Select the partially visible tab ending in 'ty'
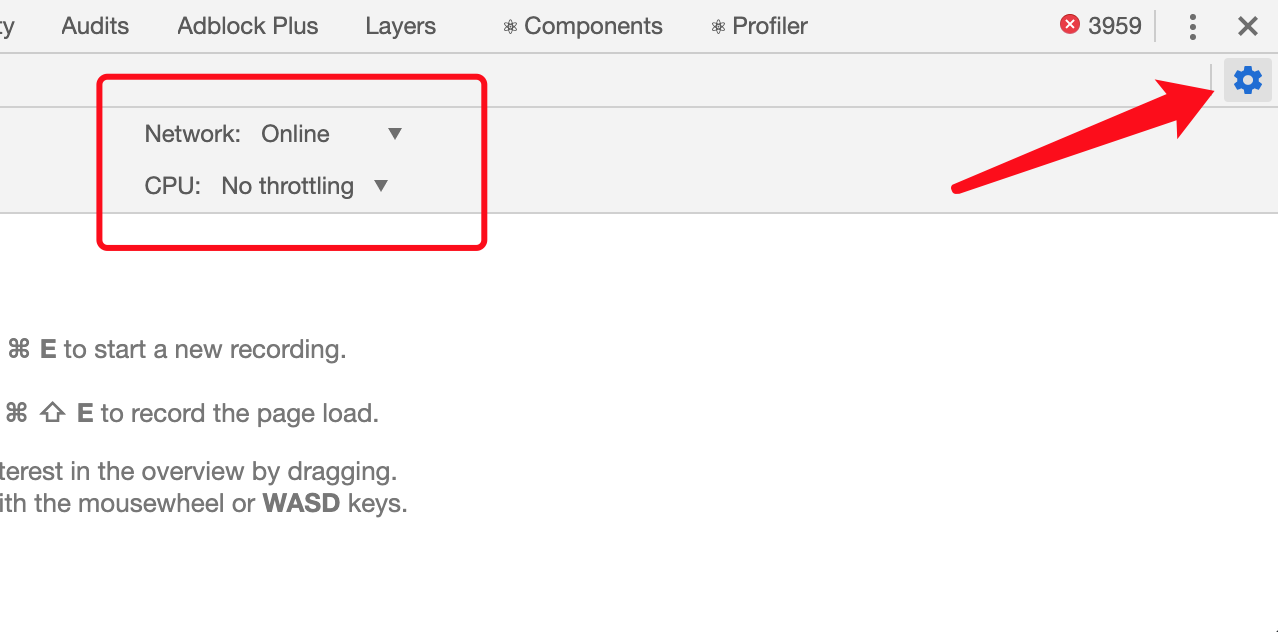 [x=7, y=27]
